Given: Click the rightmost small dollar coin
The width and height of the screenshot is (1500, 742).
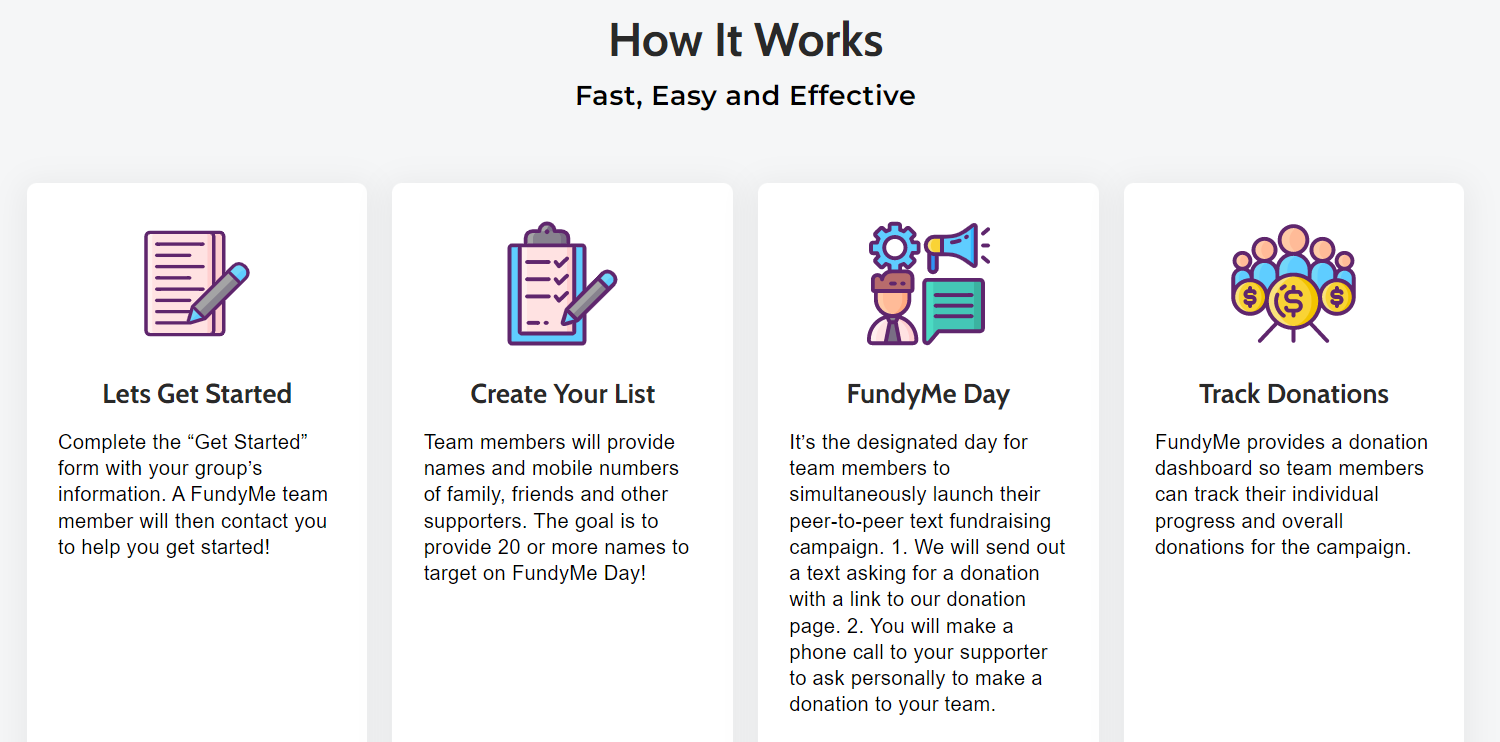Looking at the screenshot, I should (1337, 297).
